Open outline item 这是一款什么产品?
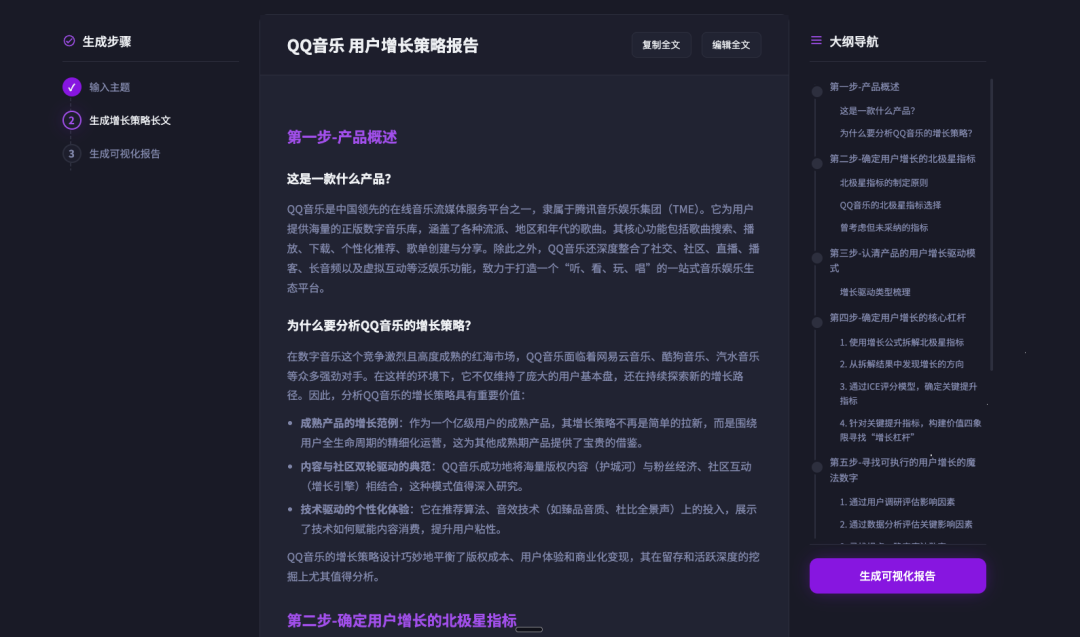This screenshot has width=1080, height=637. click(x=877, y=111)
